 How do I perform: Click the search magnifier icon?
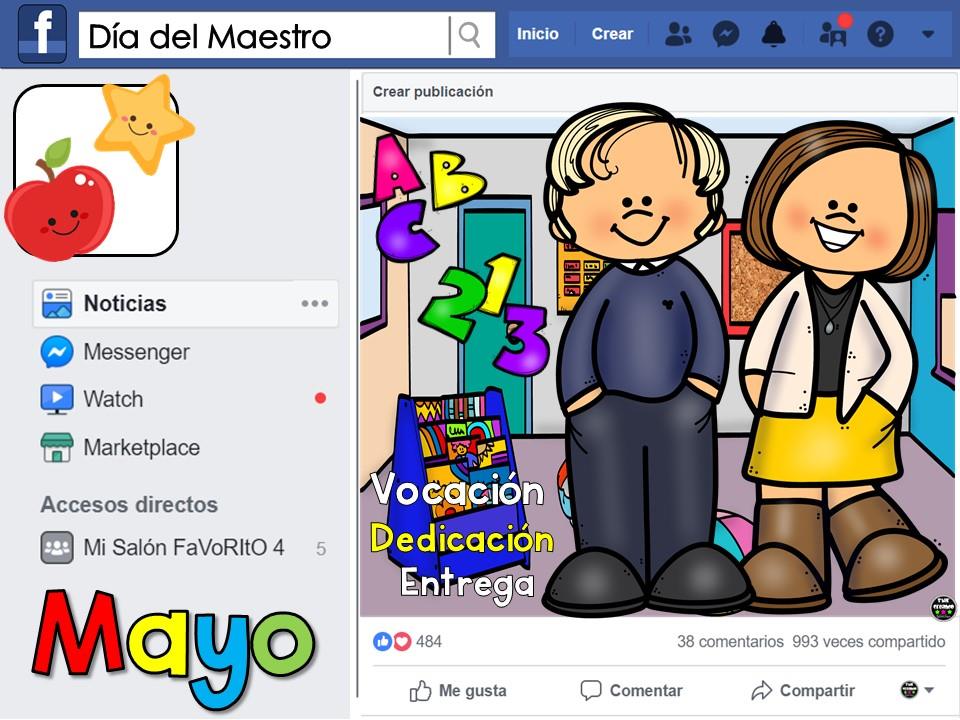coord(469,35)
